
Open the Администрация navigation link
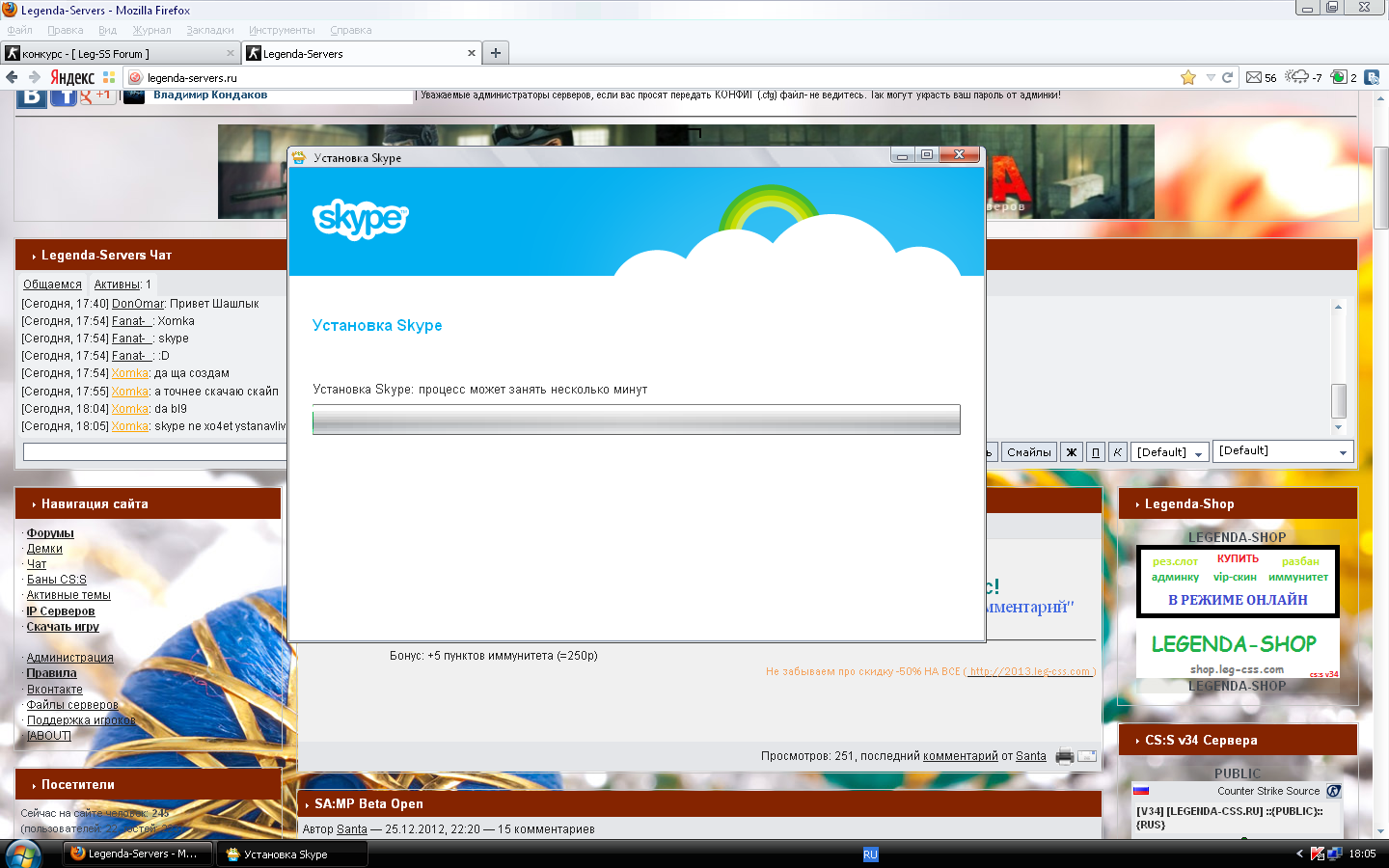coord(69,658)
